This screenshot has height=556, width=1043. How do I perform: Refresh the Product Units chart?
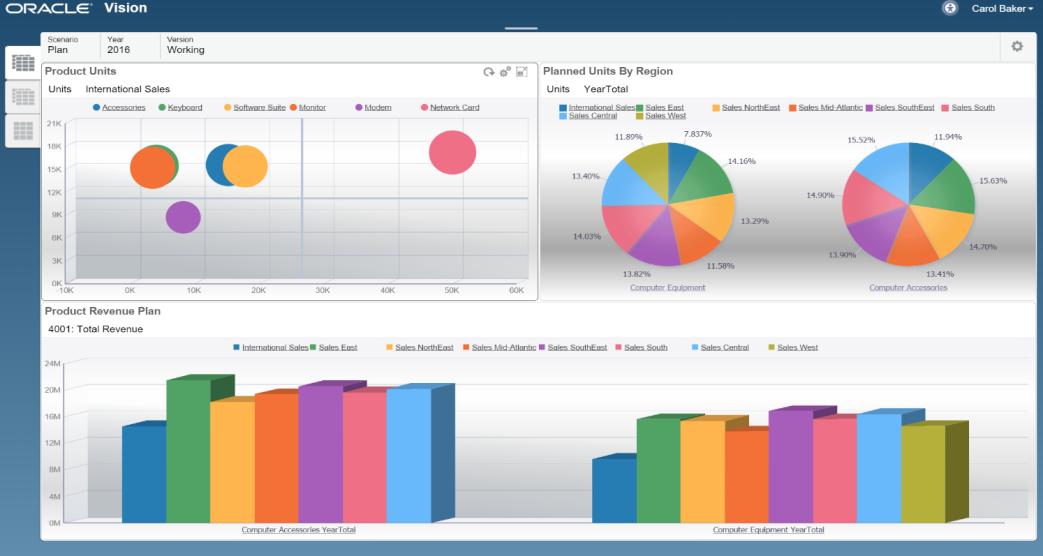pos(489,72)
